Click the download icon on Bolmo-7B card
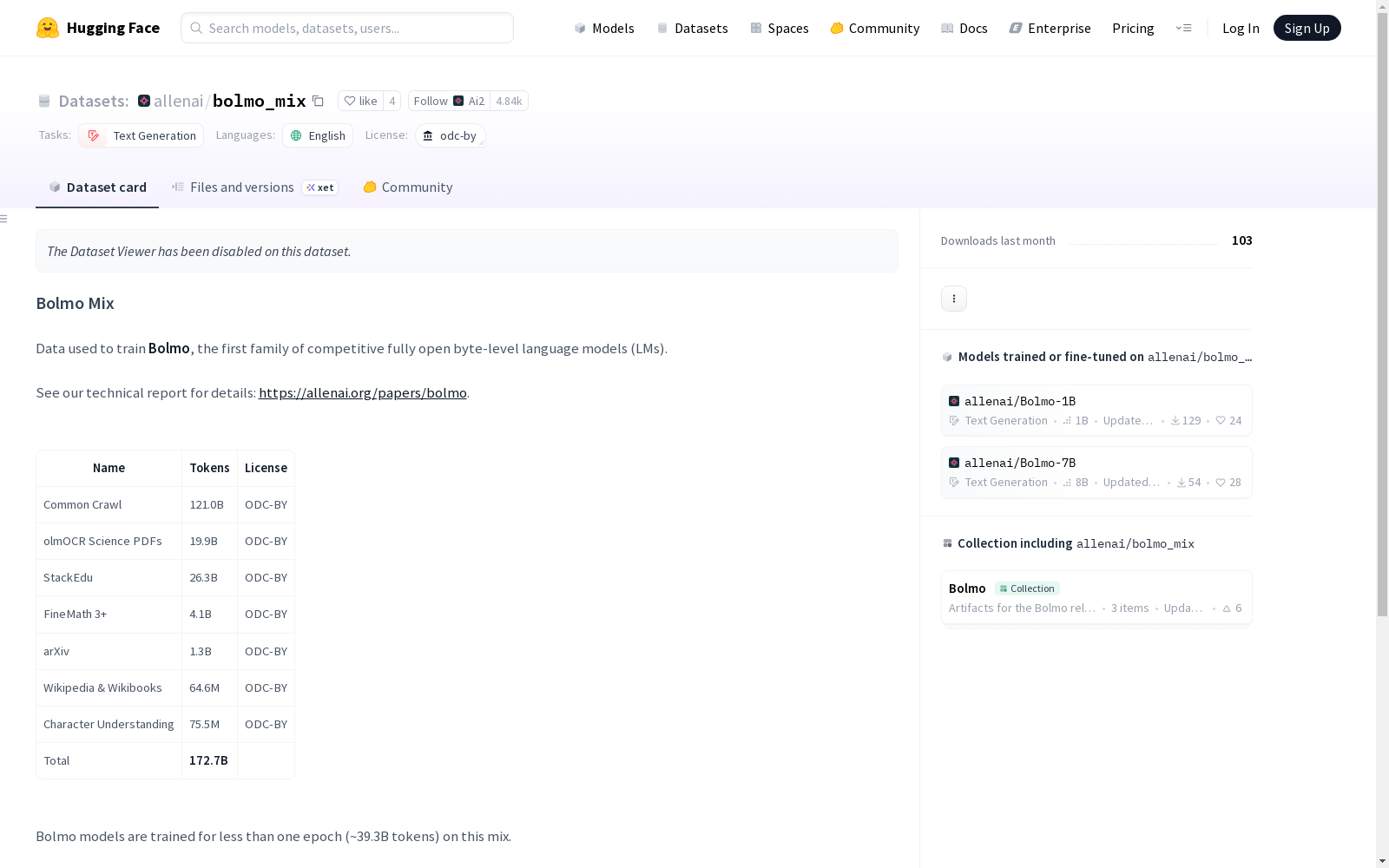Image resolution: width=1389 pixels, height=868 pixels. [x=1182, y=482]
